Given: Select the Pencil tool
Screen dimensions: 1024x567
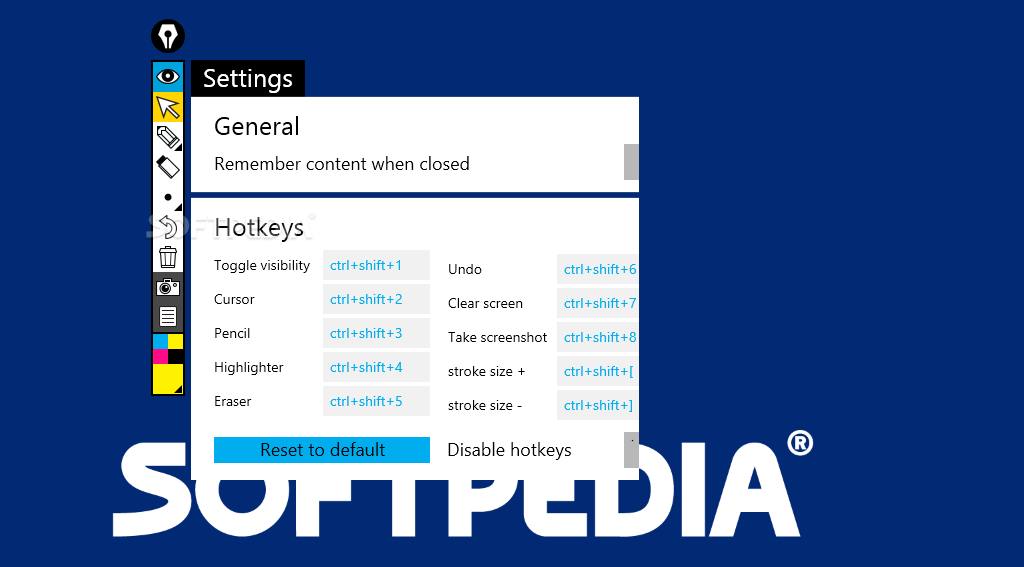Looking at the screenshot, I should click(168, 137).
